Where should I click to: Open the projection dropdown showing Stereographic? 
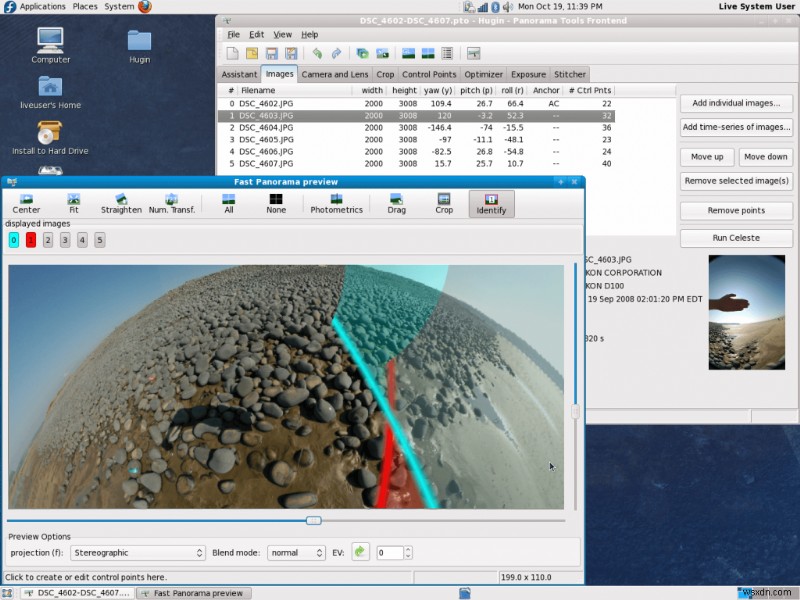click(137, 552)
